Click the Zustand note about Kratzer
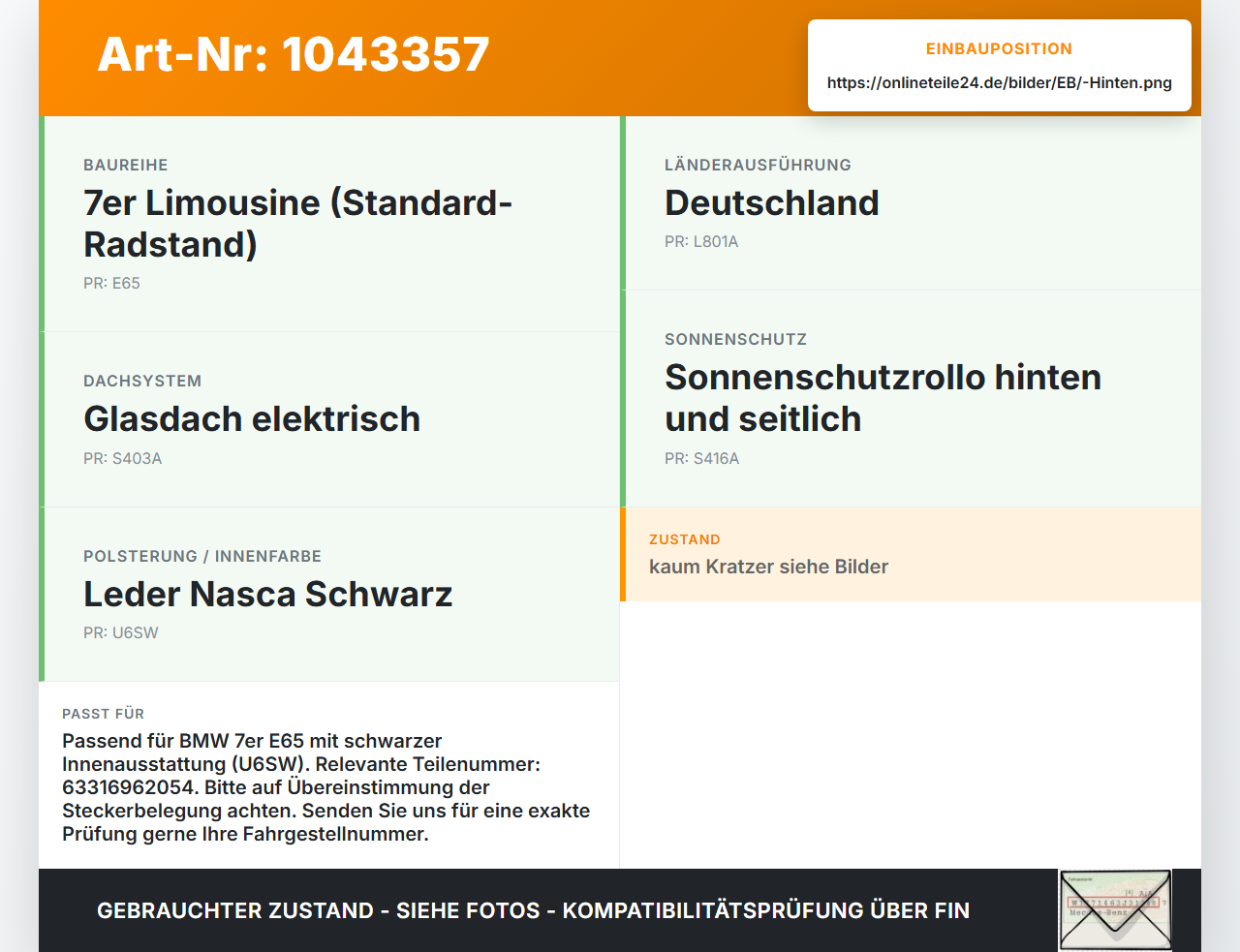The width and height of the screenshot is (1240, 952). click(x=768, y=567)
